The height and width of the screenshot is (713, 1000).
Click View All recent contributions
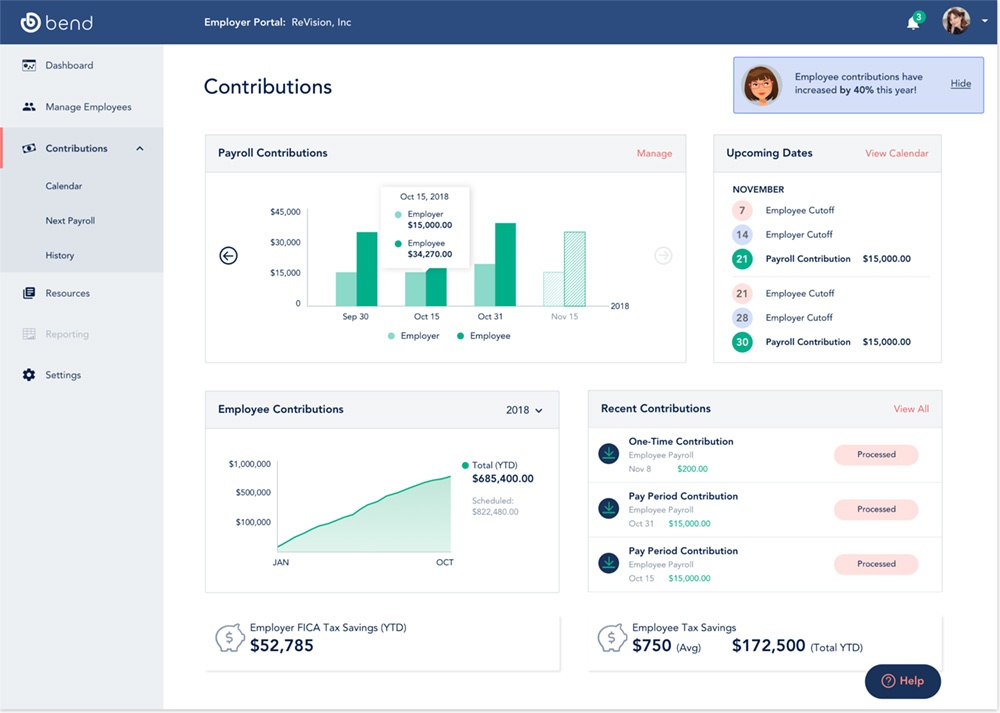(911, 409)
